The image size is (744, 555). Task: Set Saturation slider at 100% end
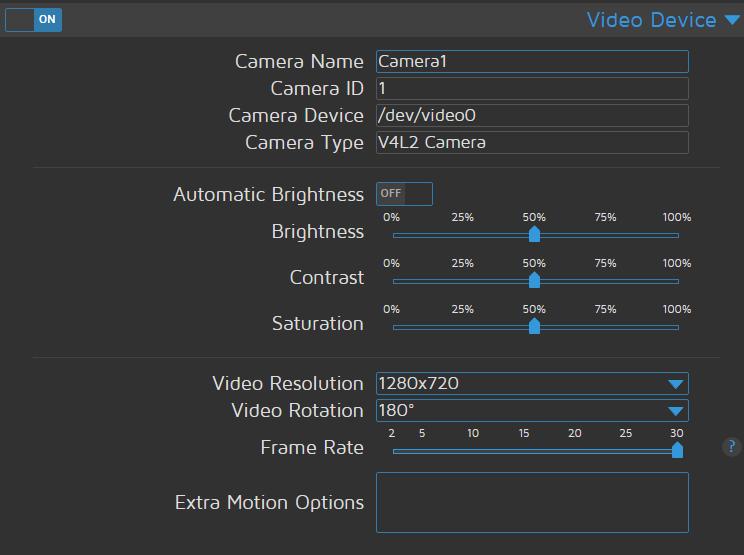[677, 327]
